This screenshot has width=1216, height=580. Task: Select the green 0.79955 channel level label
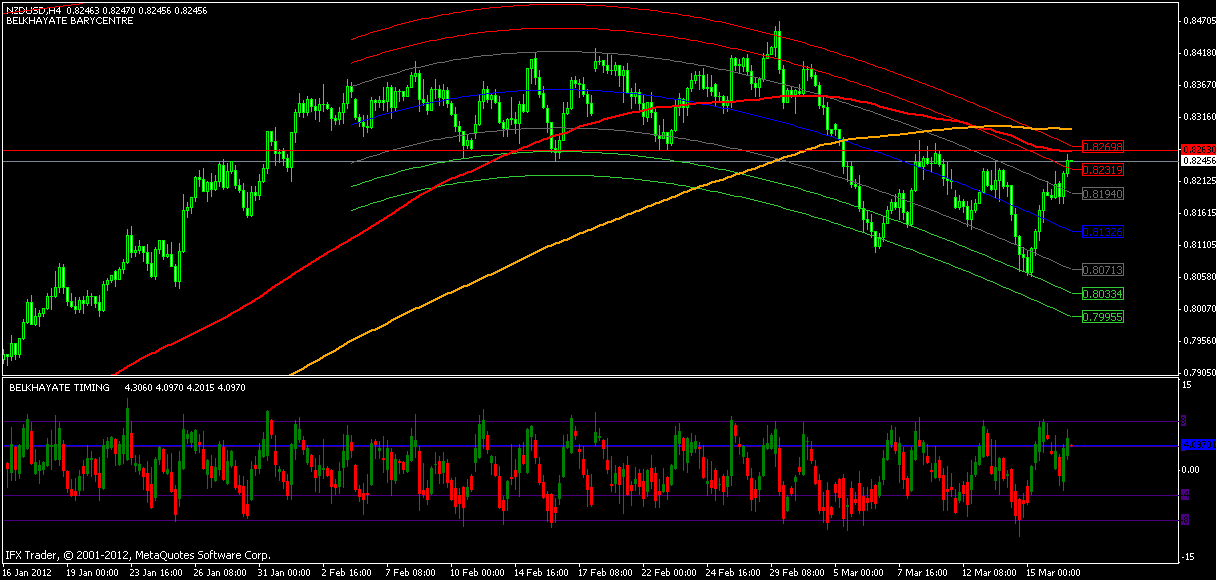tap(1104, 317)
